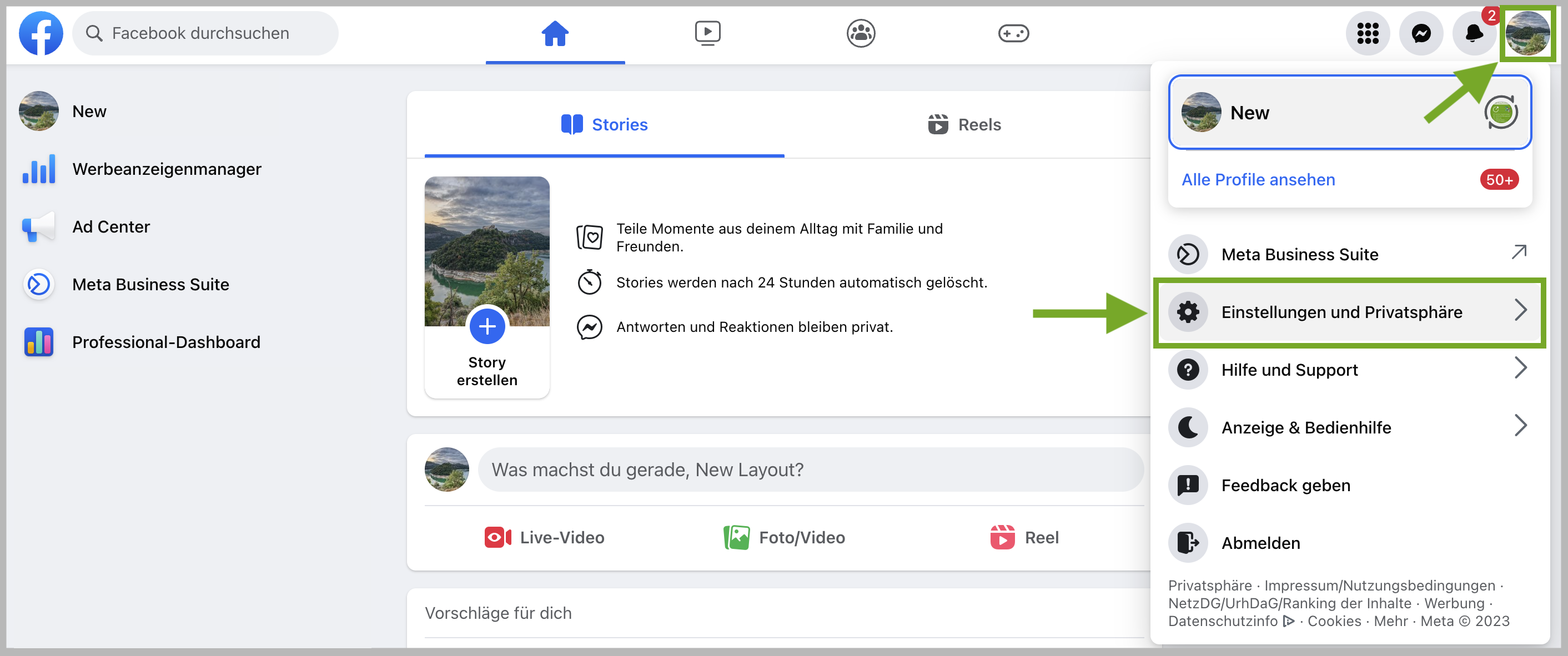
Task: Open the notifications bell
Action: 1474,33
